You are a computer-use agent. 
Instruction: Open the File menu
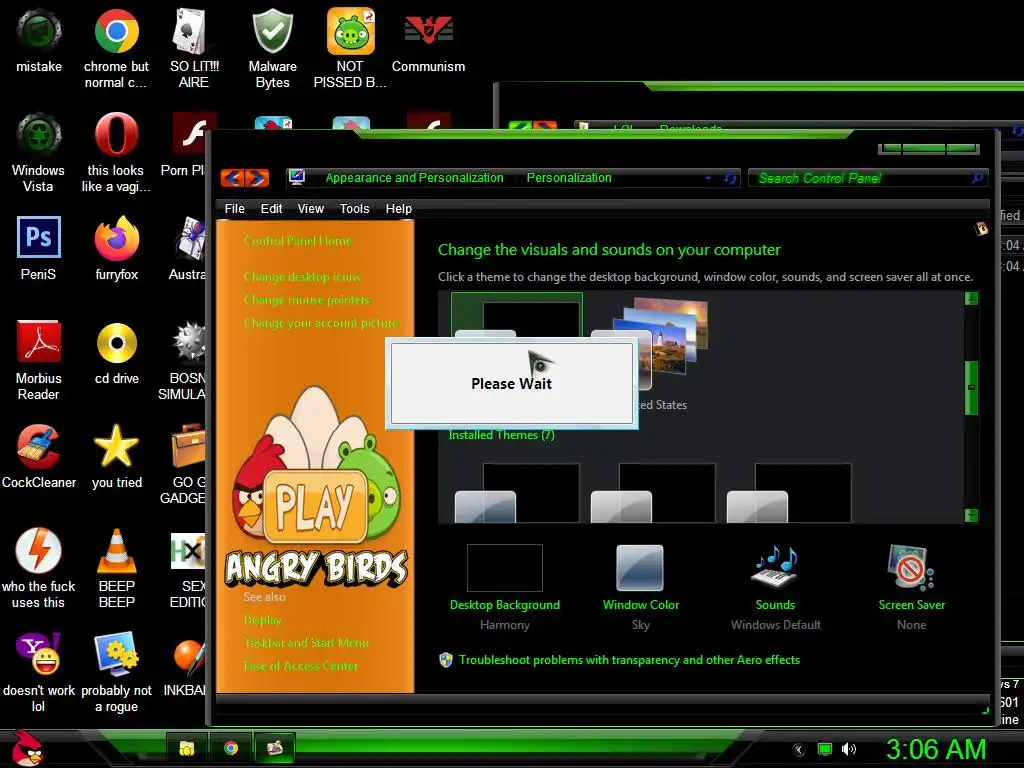pos(234,209)
